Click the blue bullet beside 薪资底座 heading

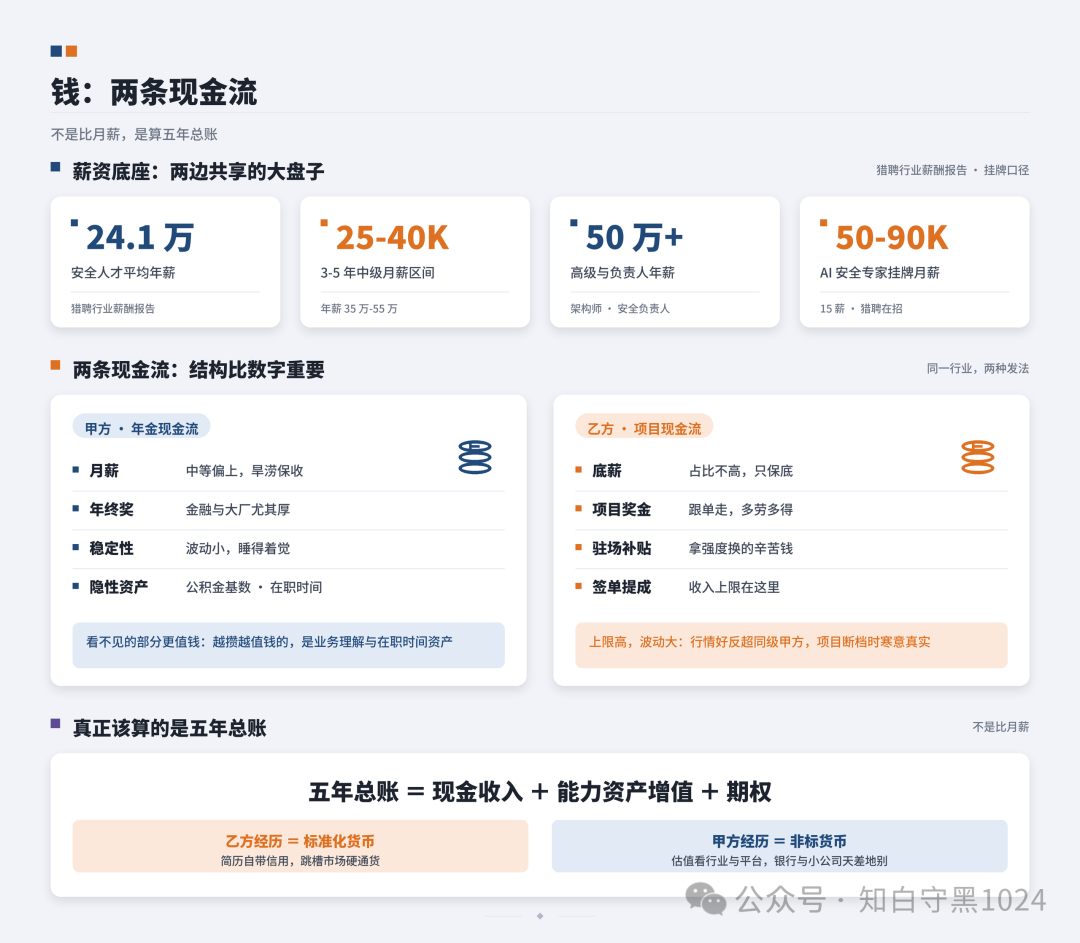point(56,167)
